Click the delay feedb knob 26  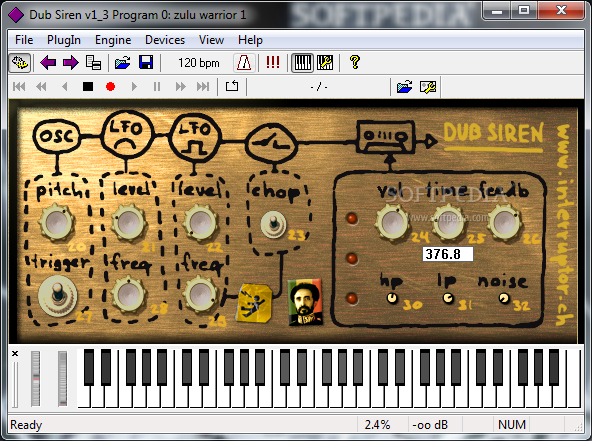click(x=504, y=223)
